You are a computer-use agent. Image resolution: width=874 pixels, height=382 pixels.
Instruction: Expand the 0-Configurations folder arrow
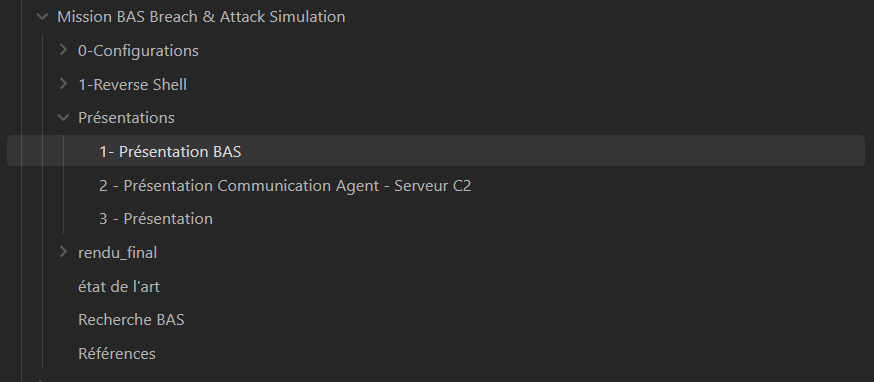tap(63, 50)
